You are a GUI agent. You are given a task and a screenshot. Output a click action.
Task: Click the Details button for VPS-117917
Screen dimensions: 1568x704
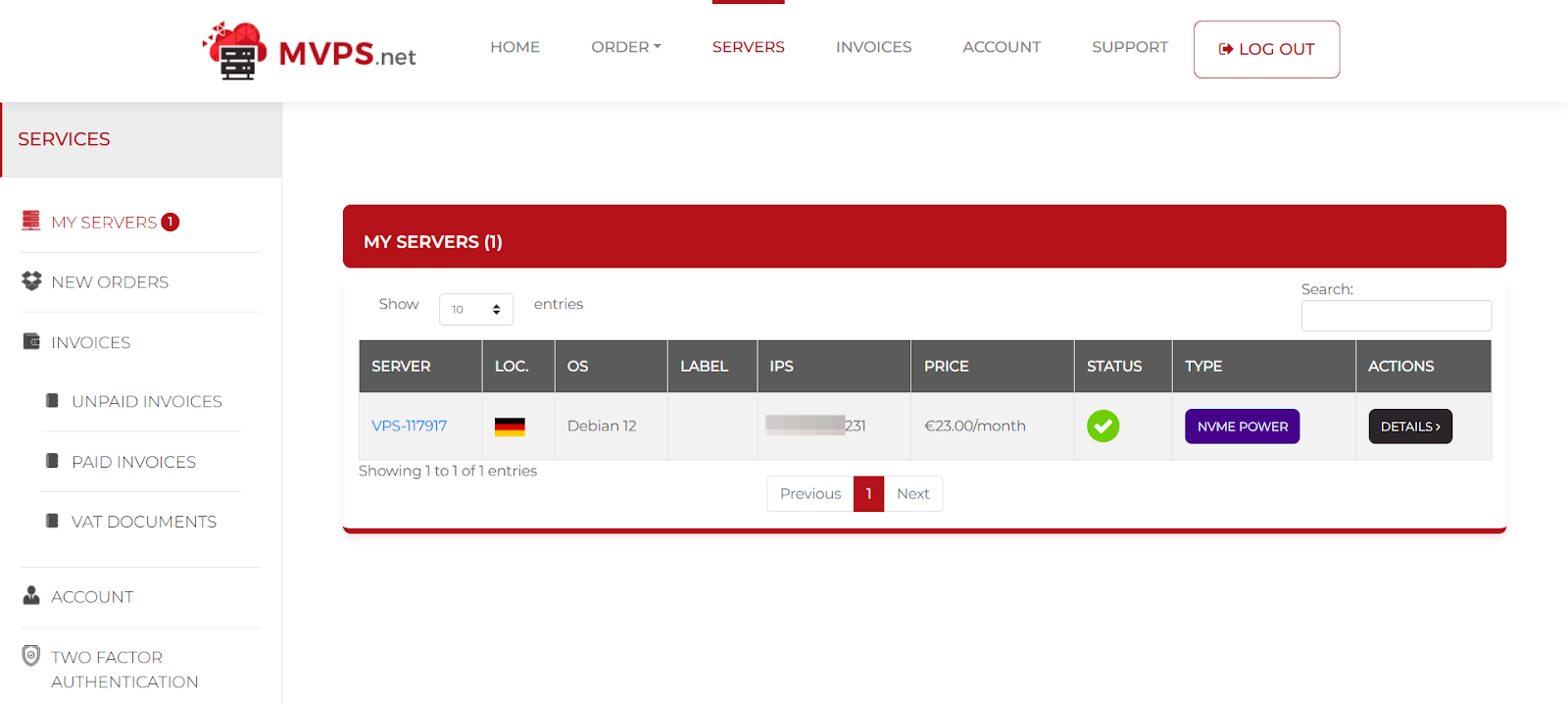point(1410,427)
